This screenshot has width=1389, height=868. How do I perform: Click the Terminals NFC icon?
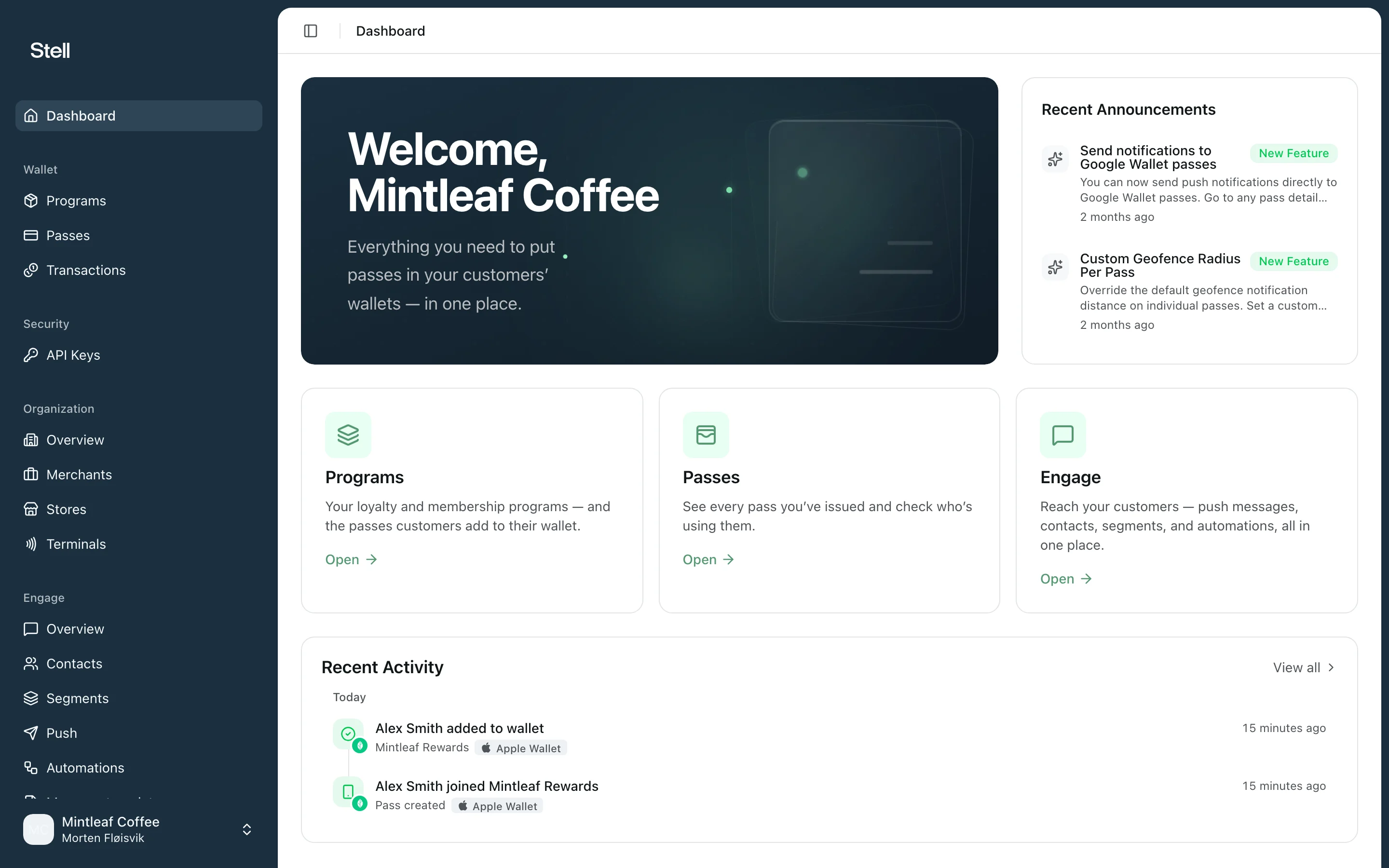31,544
